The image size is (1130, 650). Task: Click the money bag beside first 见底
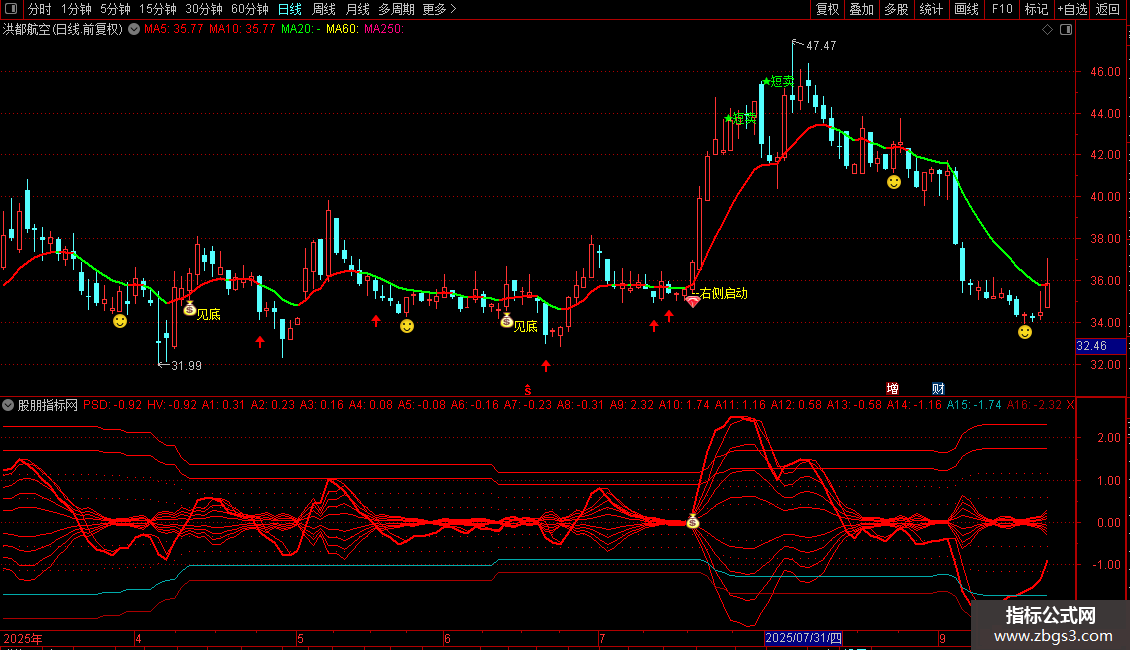190,308
